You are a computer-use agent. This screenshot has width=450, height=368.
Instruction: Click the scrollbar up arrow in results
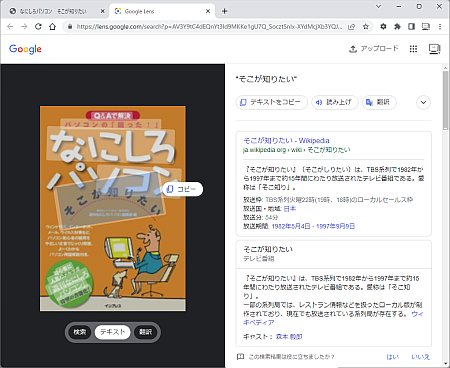(446, 68)
